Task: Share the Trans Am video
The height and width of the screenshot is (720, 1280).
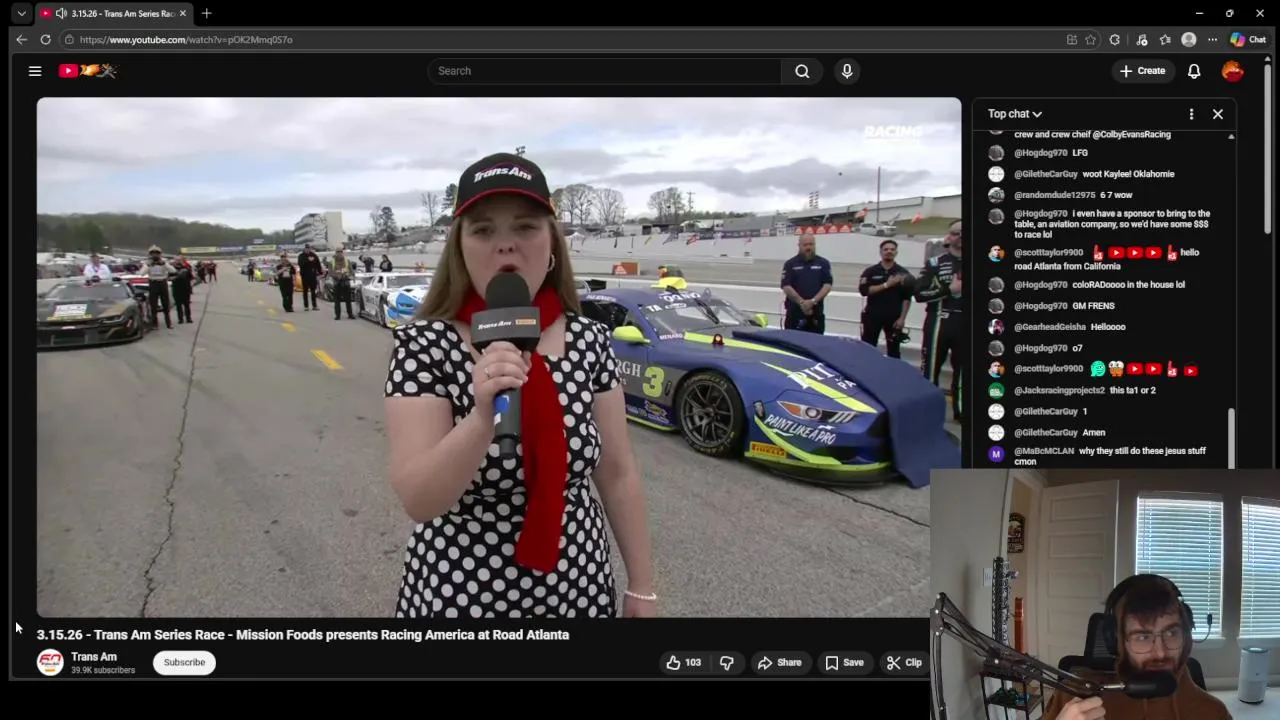Action: click(x=780, y=662)
